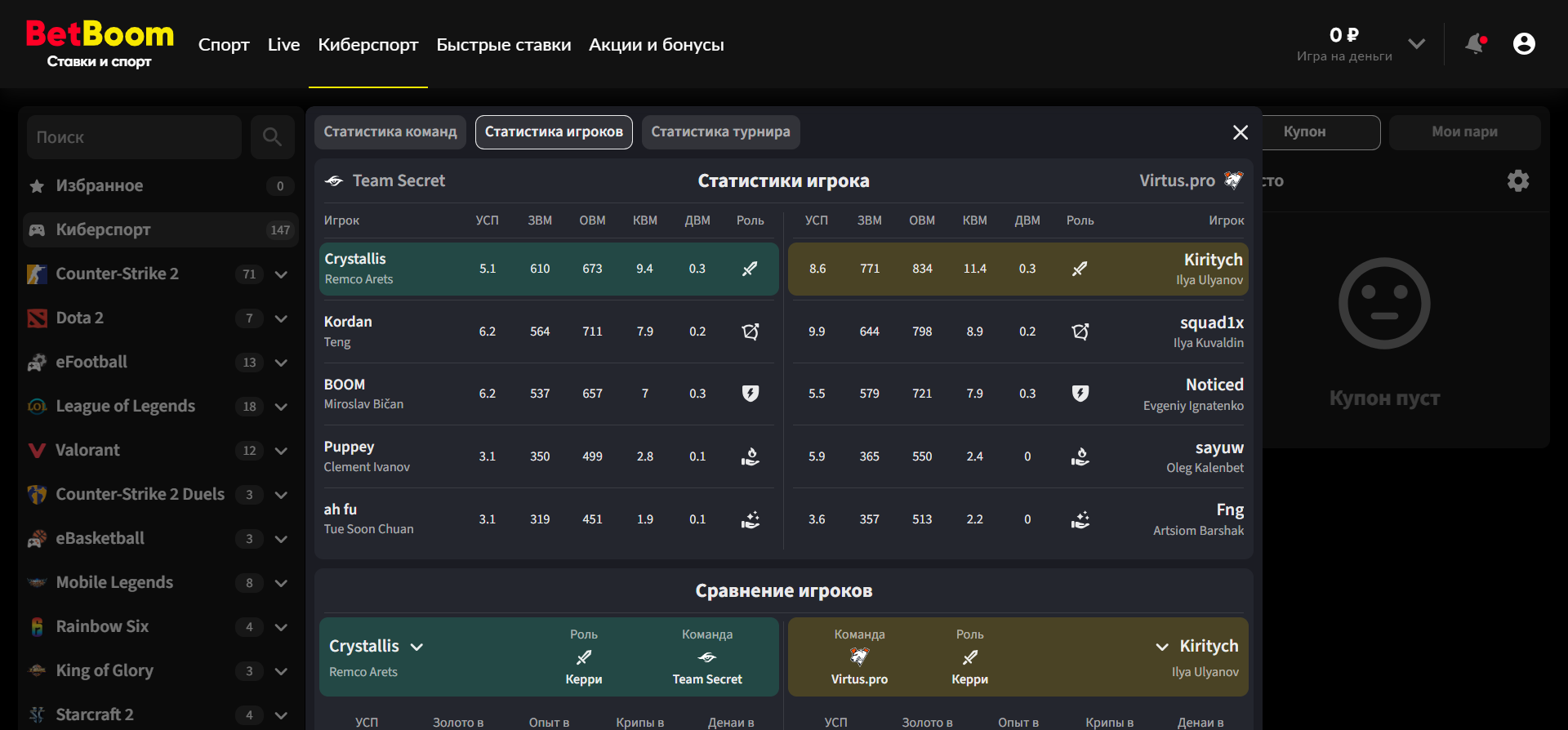This screenshot has height=730, width=1568.
Task: Open coupon settings gear icon
Action: coord(1517,180)
